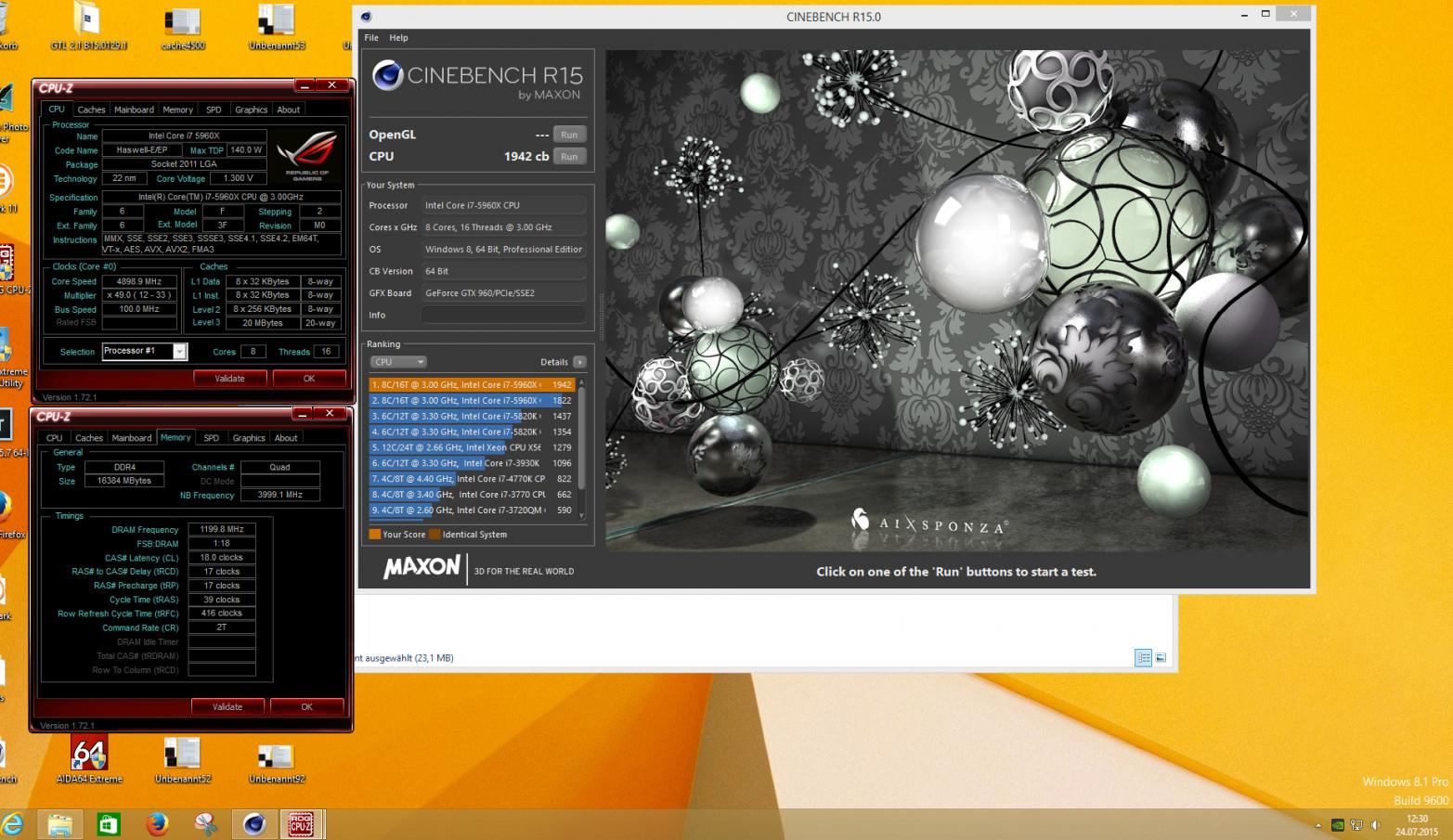Viewport: 1453px width, 840px height.
Task: Open SPD tab in top CPU-Z window
Action: click(x=214, y=110)
